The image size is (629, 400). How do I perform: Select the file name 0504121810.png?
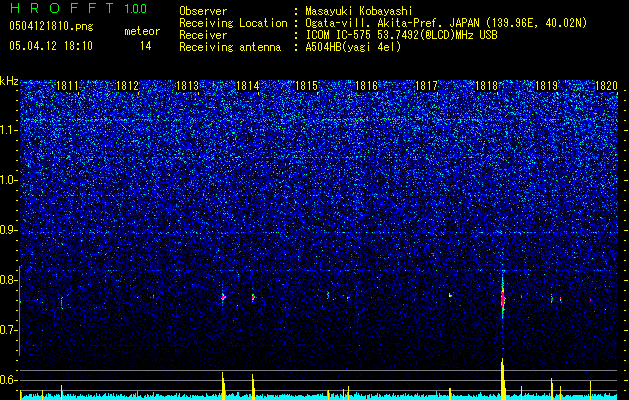coord(51,26)
